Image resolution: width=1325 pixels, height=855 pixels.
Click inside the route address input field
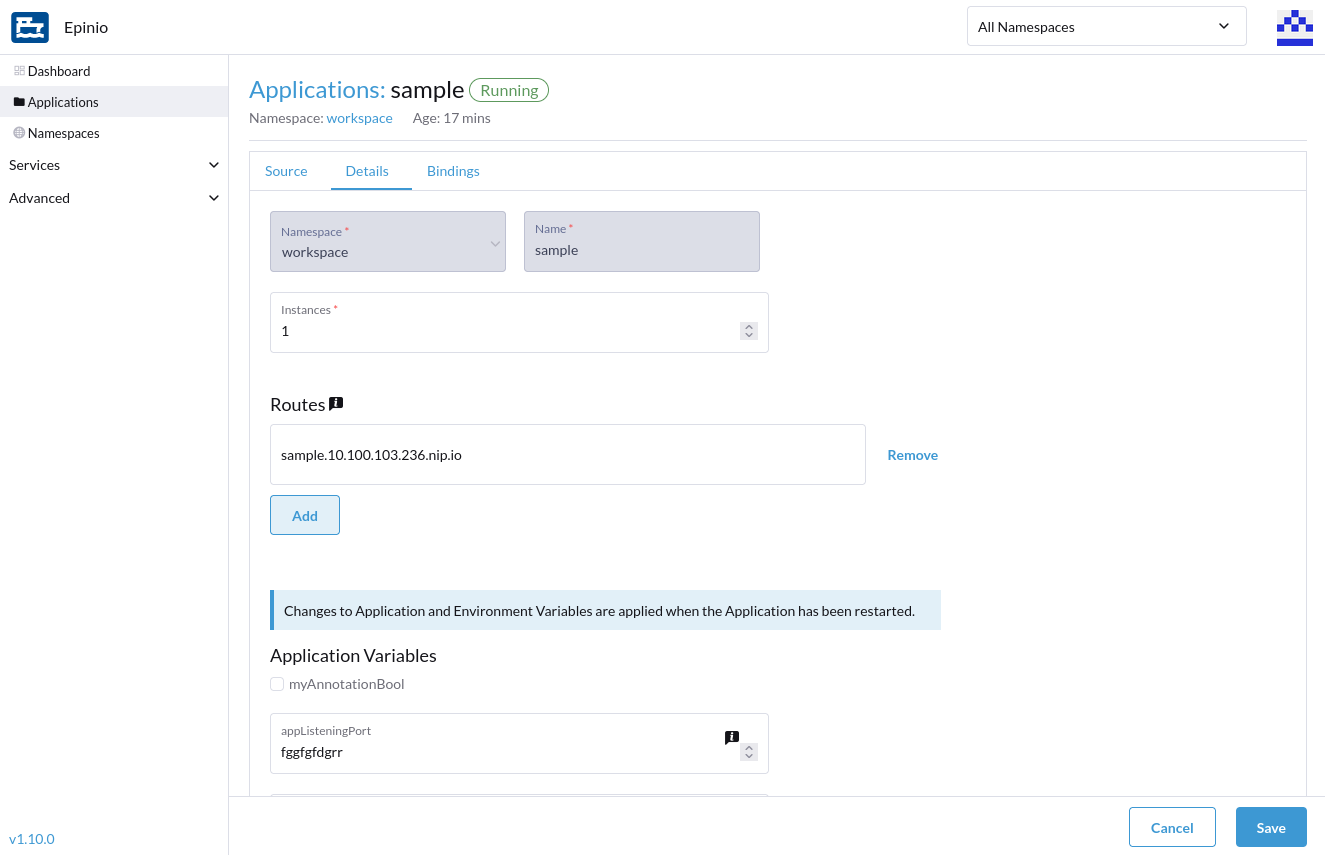[567, 454]
